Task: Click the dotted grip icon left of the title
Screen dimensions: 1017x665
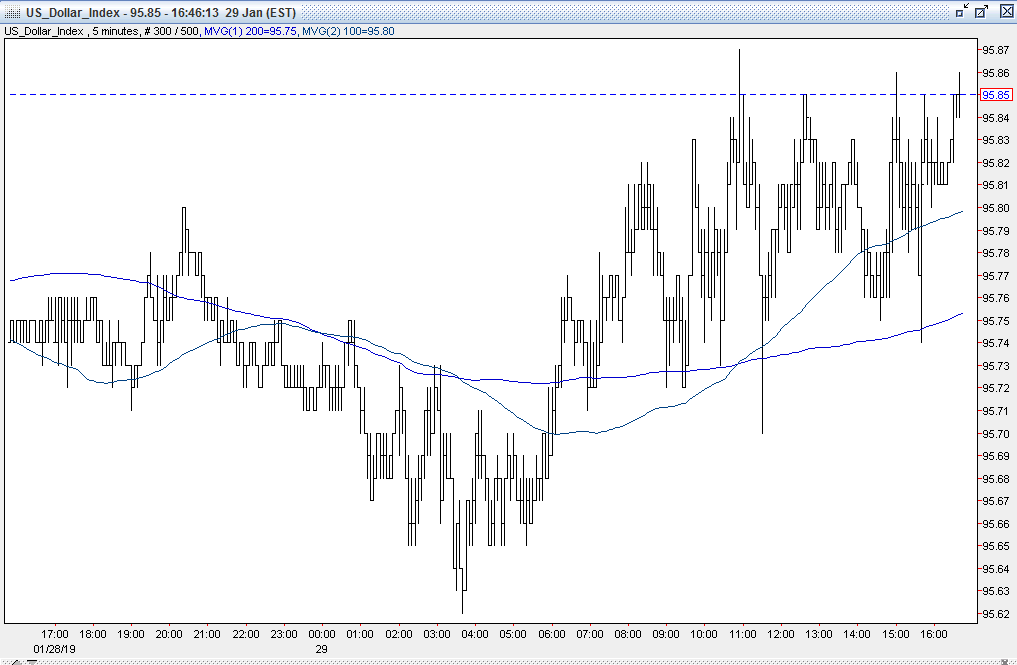Action: [13, 12]
